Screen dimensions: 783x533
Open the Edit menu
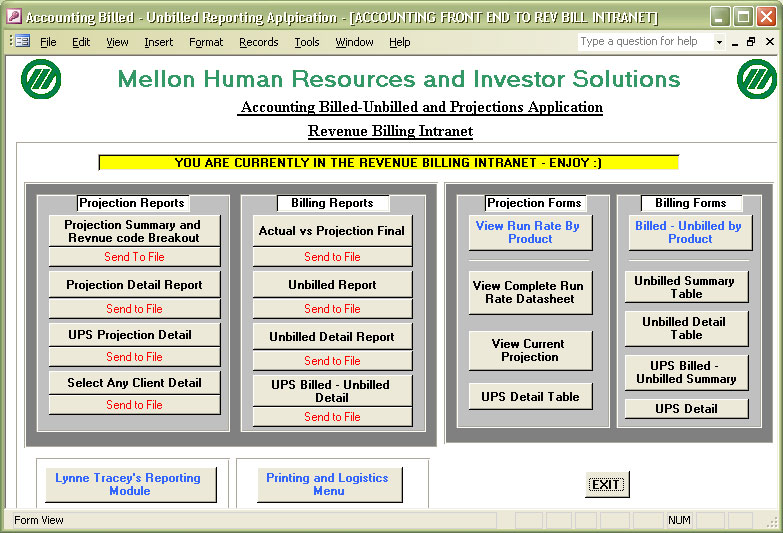pos(81,42)
